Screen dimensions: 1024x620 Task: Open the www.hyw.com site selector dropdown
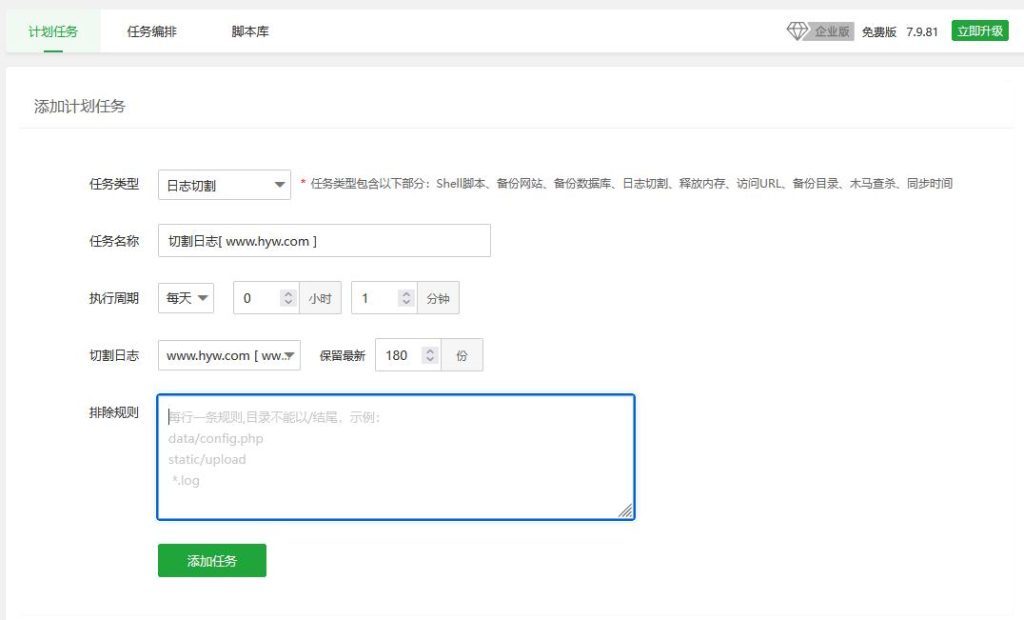click(229, 355)
